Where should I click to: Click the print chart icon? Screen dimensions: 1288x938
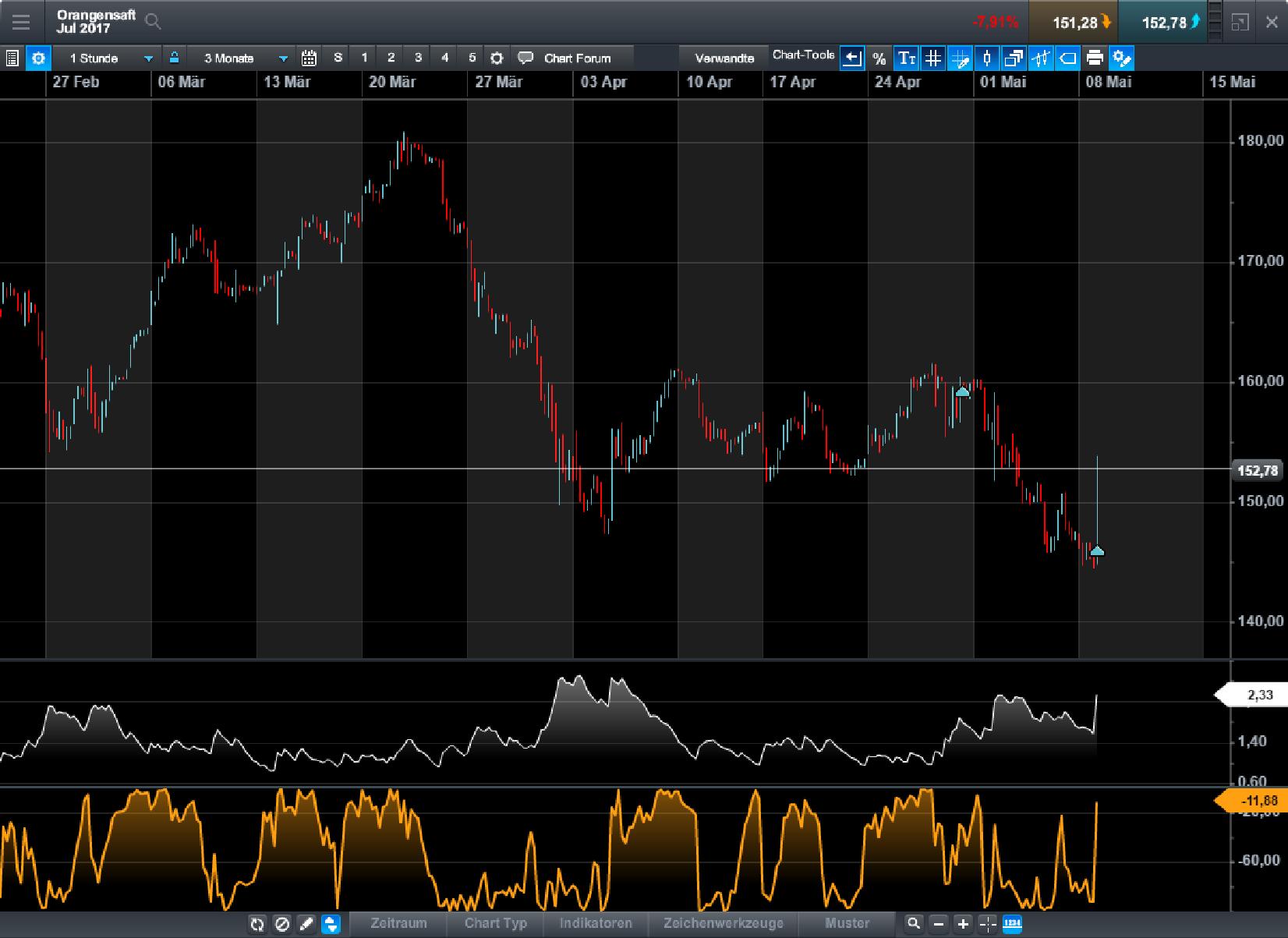[x=1095, y=58]
